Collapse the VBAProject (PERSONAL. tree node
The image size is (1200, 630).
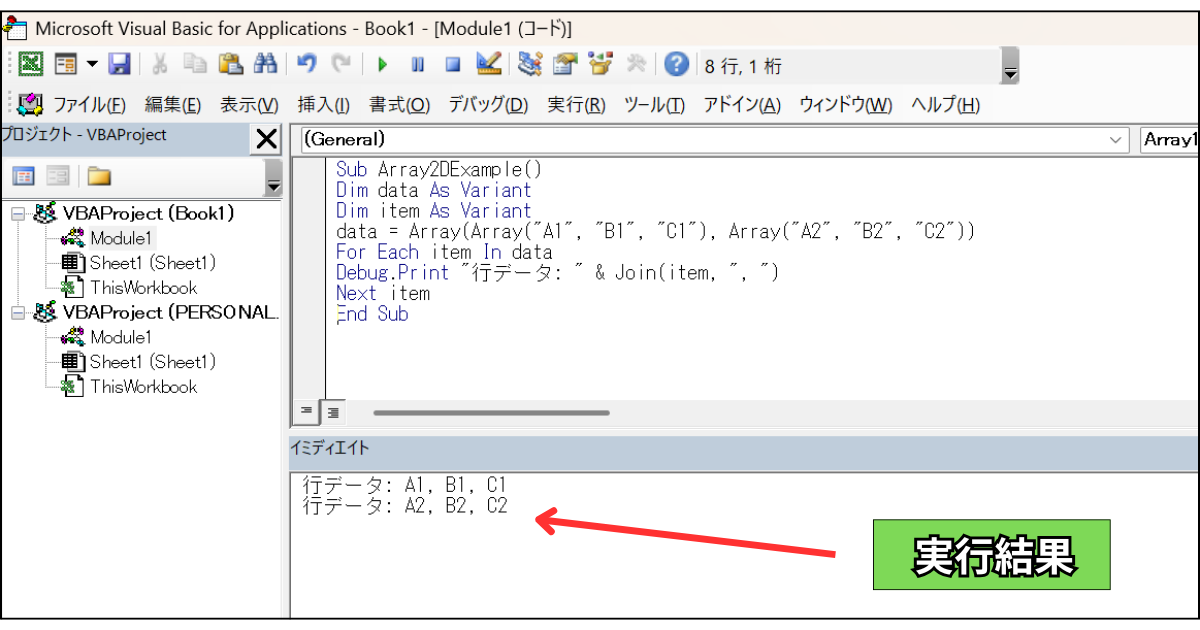tap(17, 312)
